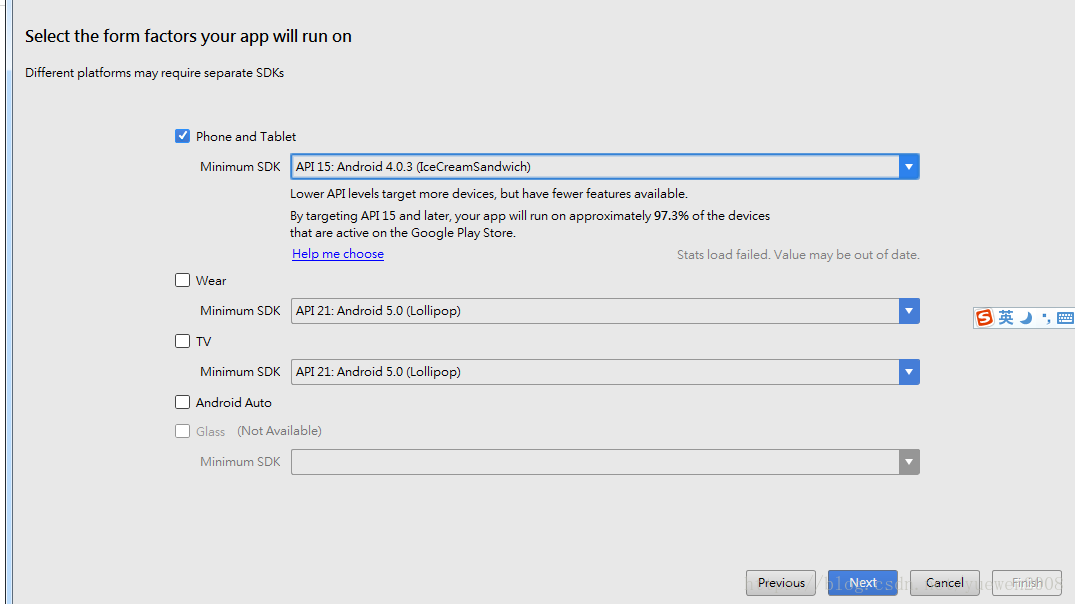Check the Android Auto option
Viewport: 1075px width, 604px height.
[182, 402]
